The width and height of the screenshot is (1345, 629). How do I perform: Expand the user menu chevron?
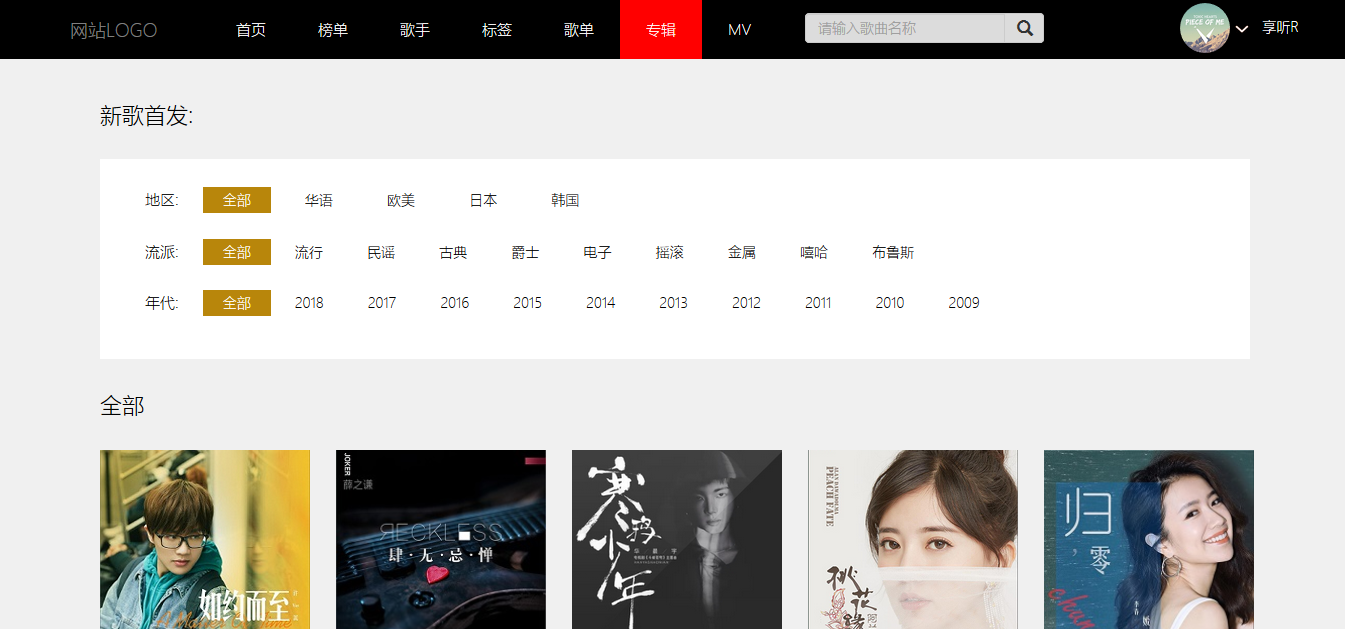pos(1242,29)
